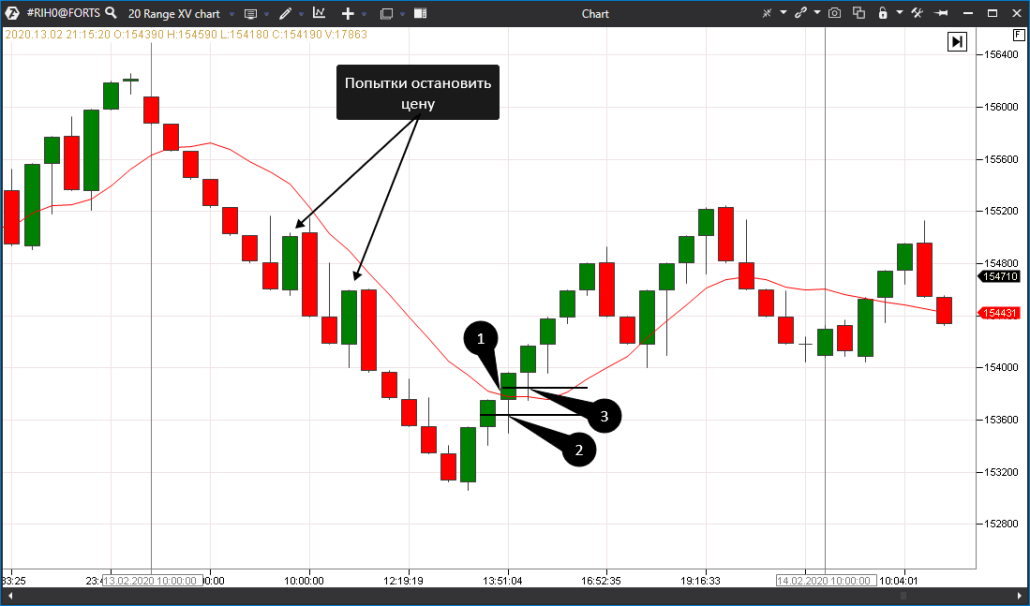The height and width of the screenshot is (606, 1030).
Task: Click the duplicate chart window icon
Action: [858, 14]
